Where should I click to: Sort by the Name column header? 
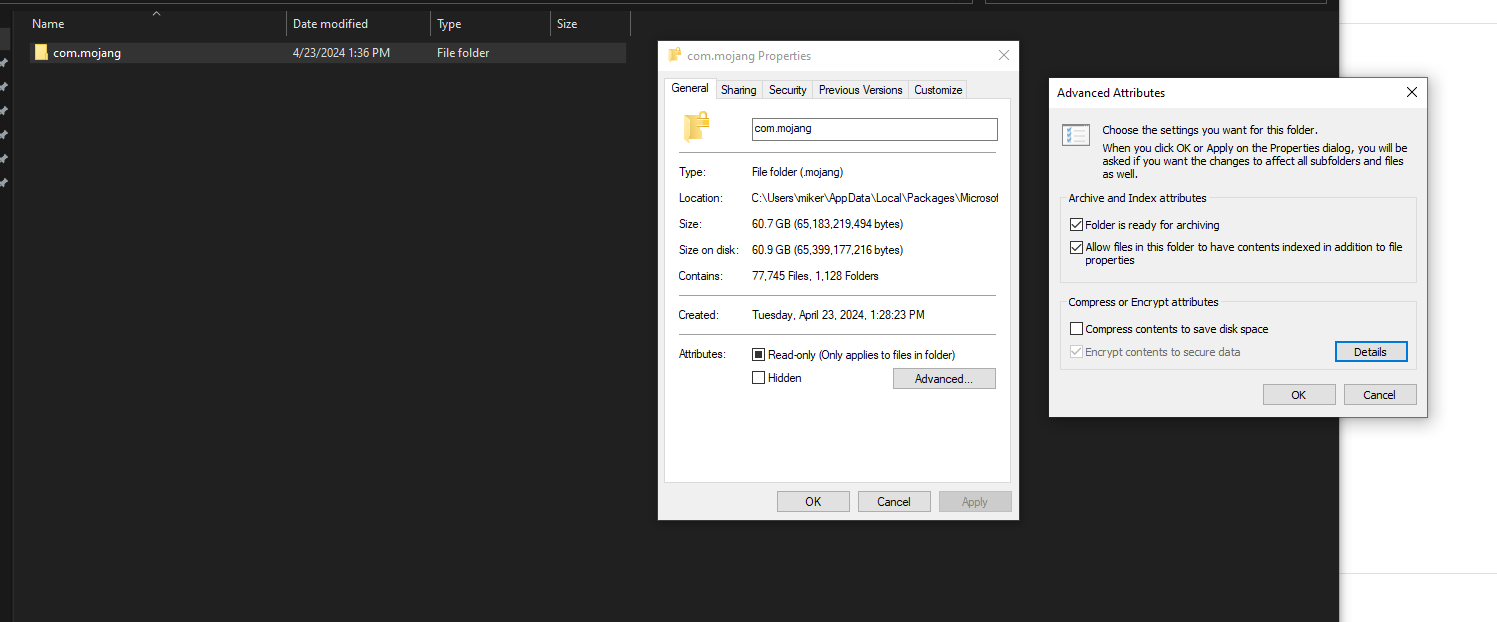coord(157,24)
